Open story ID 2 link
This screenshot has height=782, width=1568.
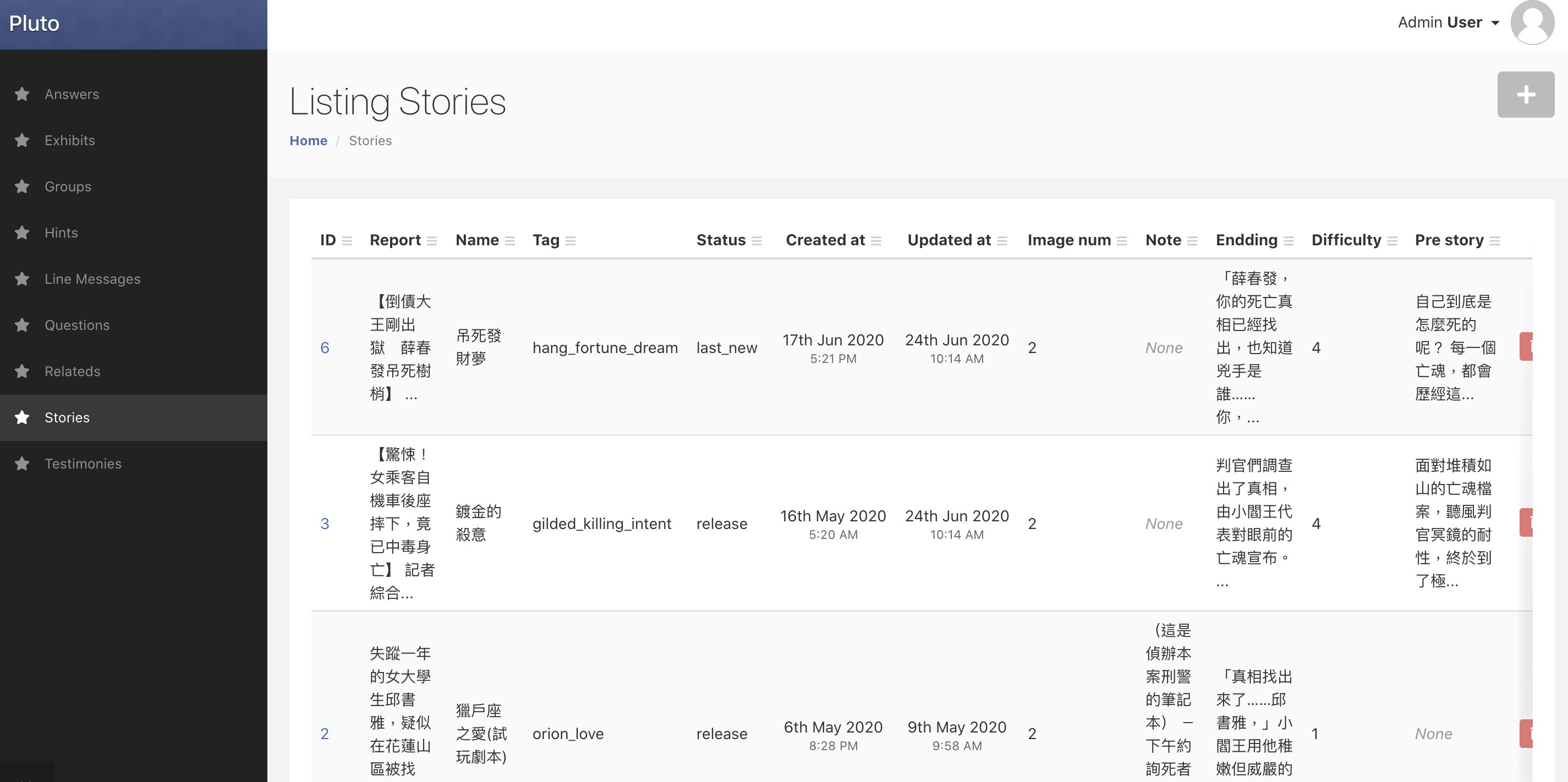click(x=325, y=733)
